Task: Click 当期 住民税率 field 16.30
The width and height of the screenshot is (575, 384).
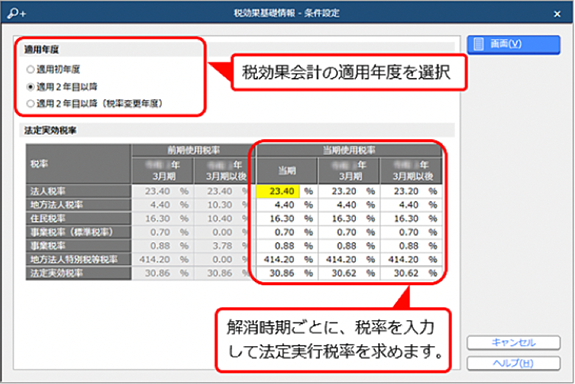Action: coord(278,219)
